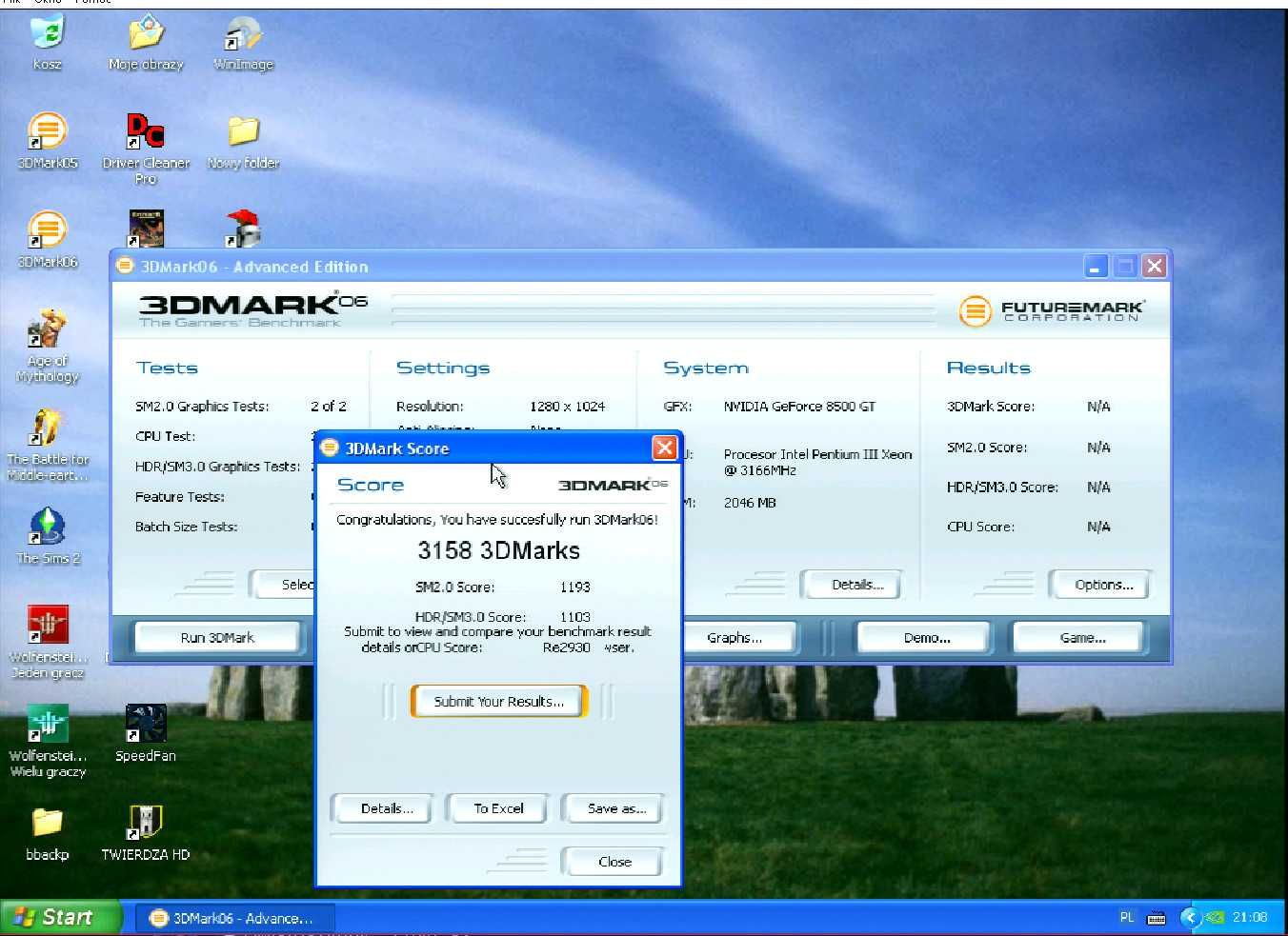Click Submit Your Results button
Viewport: 1288px width, 936px height.
point(499,702)
